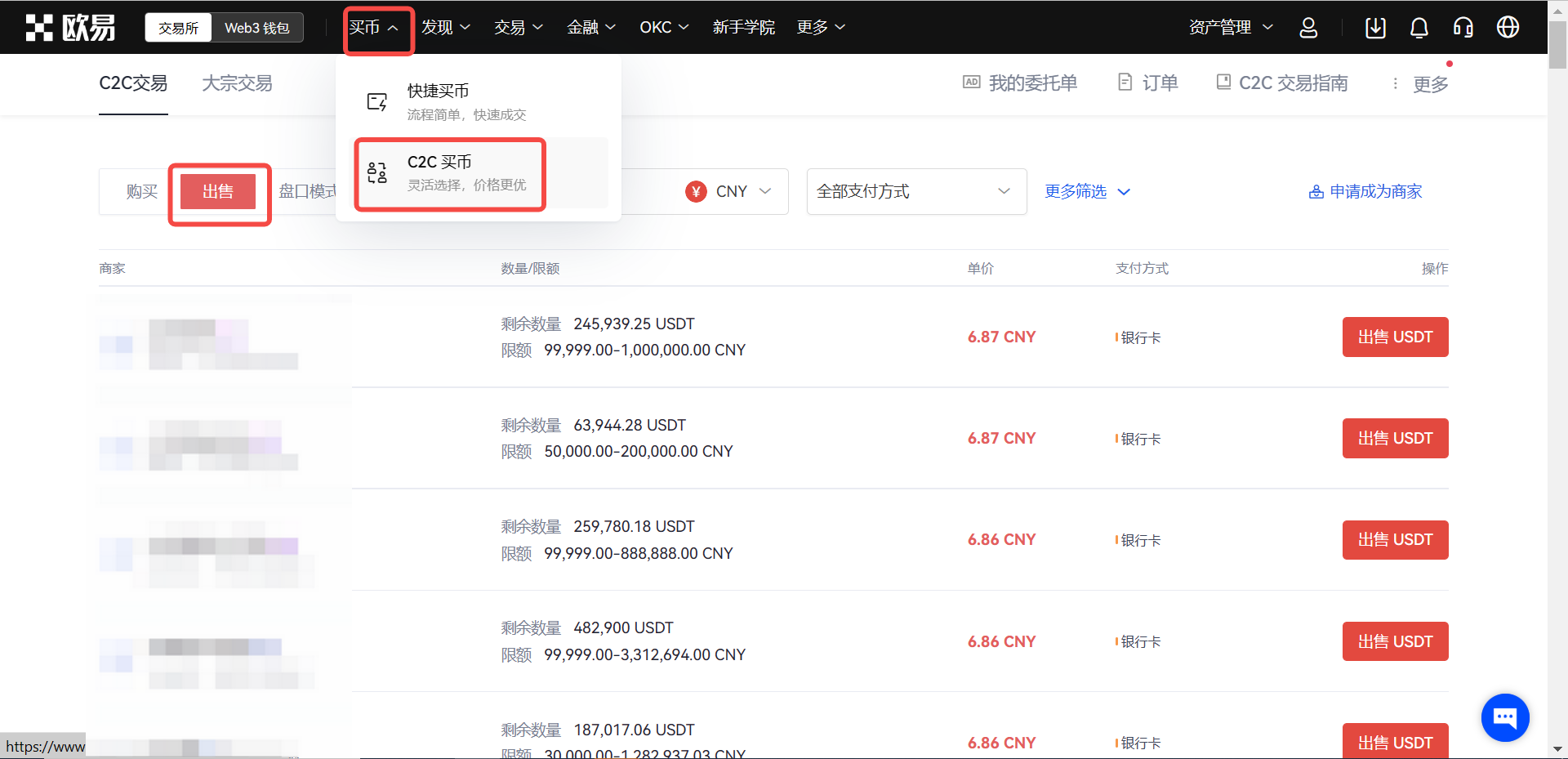Click limit 50,000.00-200,000.00 CNY text
Viewport: 1568px width, 759px height.
[638, 451]
